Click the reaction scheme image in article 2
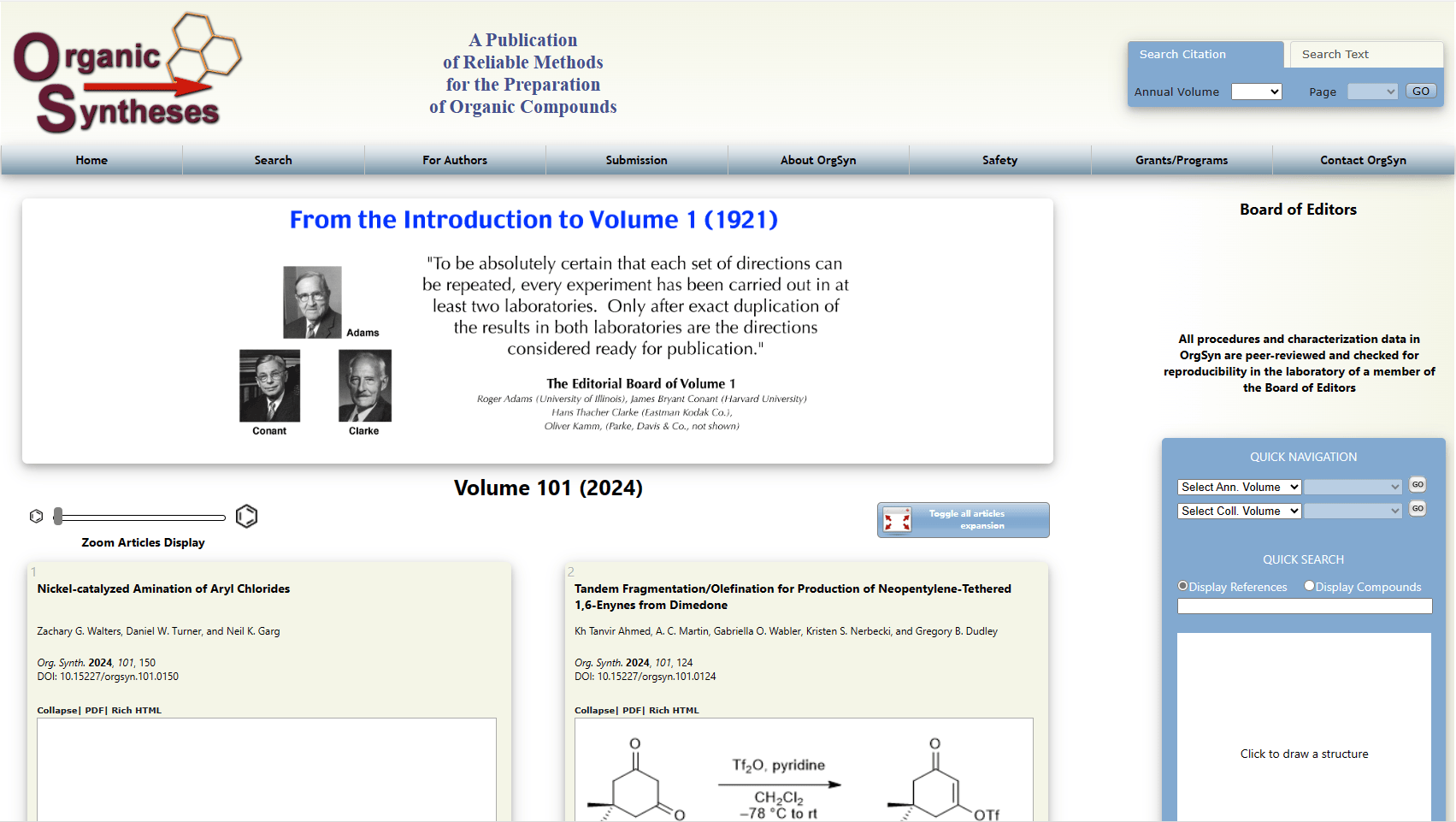Viewport: 1456px width, 822px height. point(804,770)
